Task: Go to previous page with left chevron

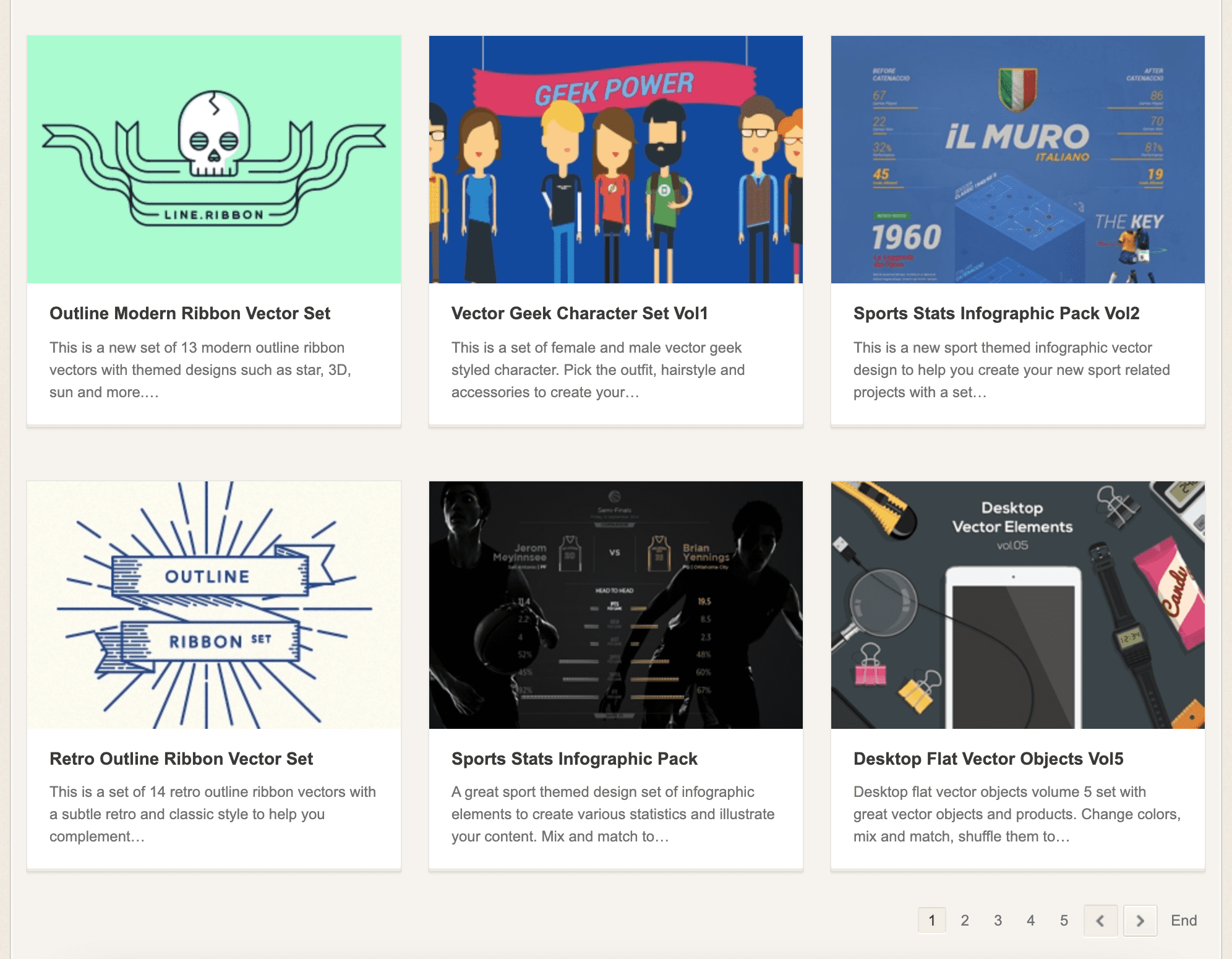Action: (1100, 921)
